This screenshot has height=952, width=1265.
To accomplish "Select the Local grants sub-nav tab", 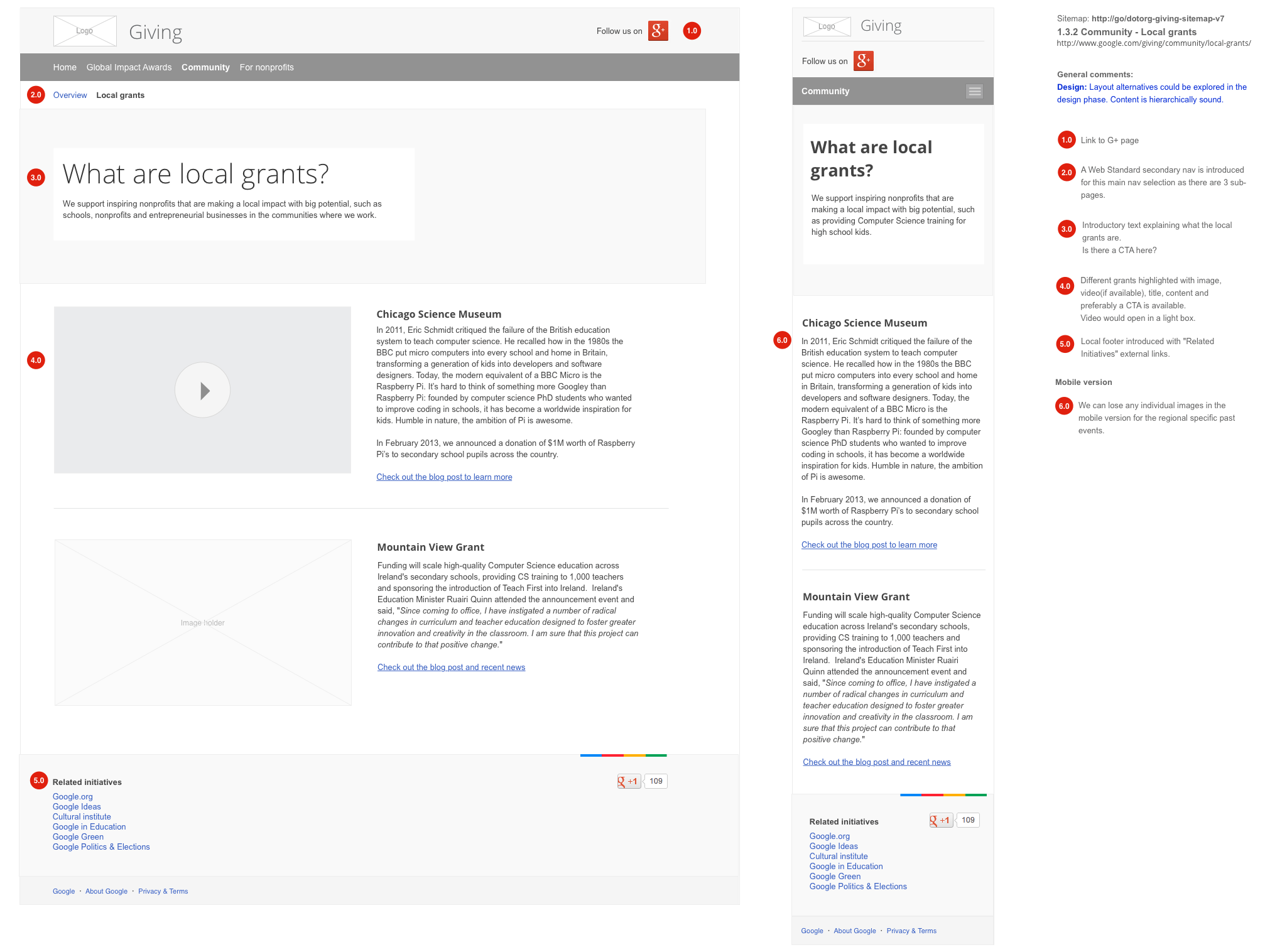I will pyautogui.click(x=120, y=95).
